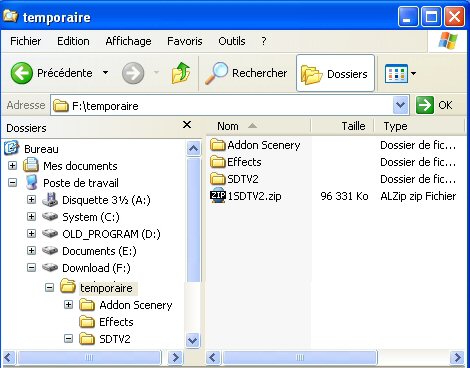
Task: Click the 1SDTV2.zip file name
Action: pos(254,196)
